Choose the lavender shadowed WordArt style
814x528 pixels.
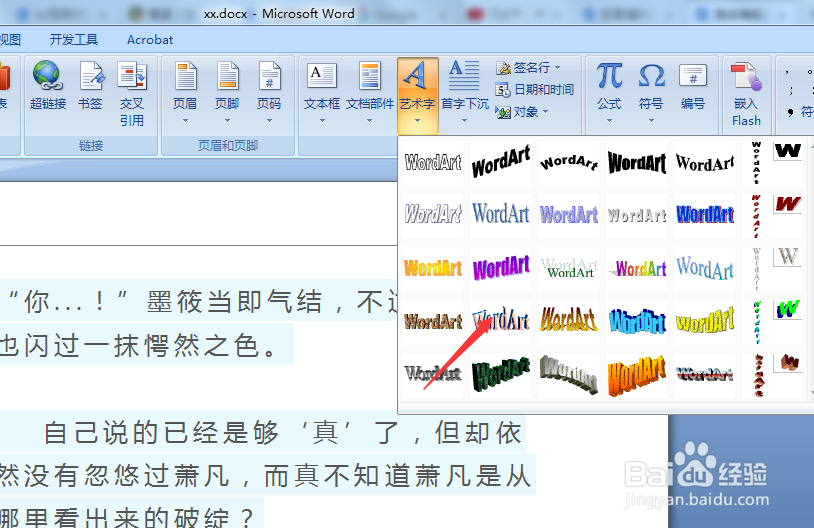point(569,214)
